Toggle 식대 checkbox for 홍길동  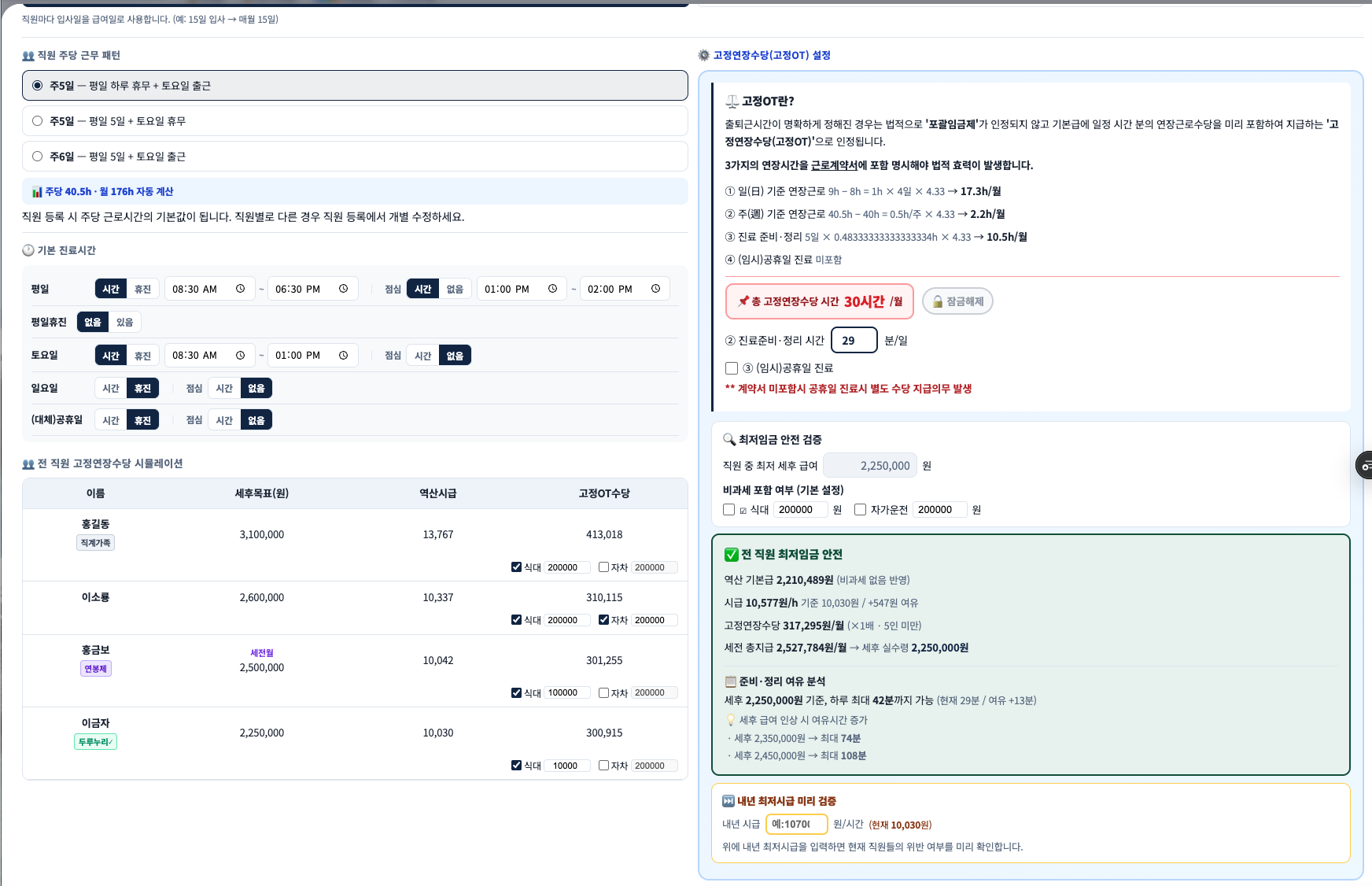click(516, 567)
